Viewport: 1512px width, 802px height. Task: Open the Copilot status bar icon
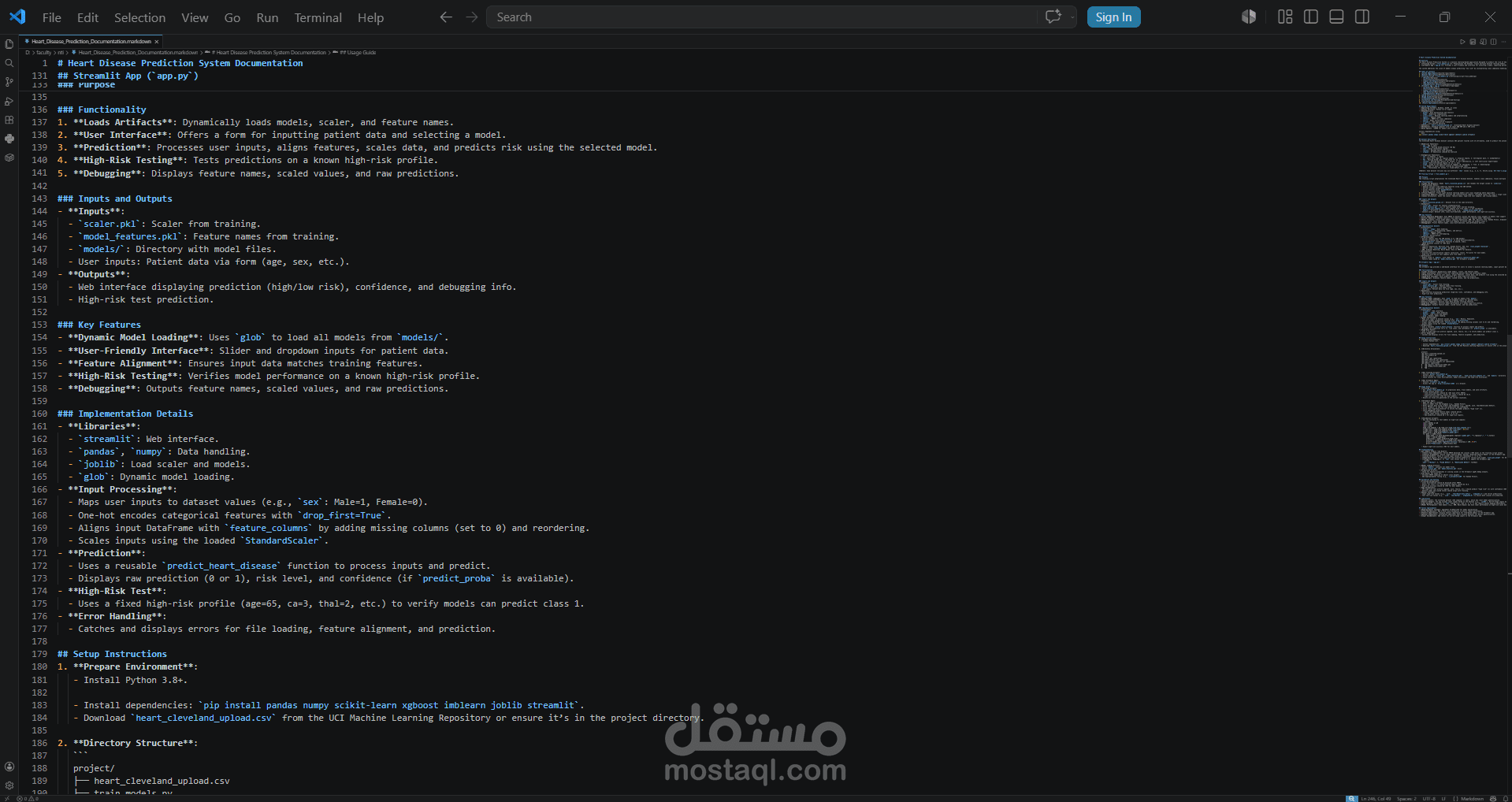(1493, 798)
